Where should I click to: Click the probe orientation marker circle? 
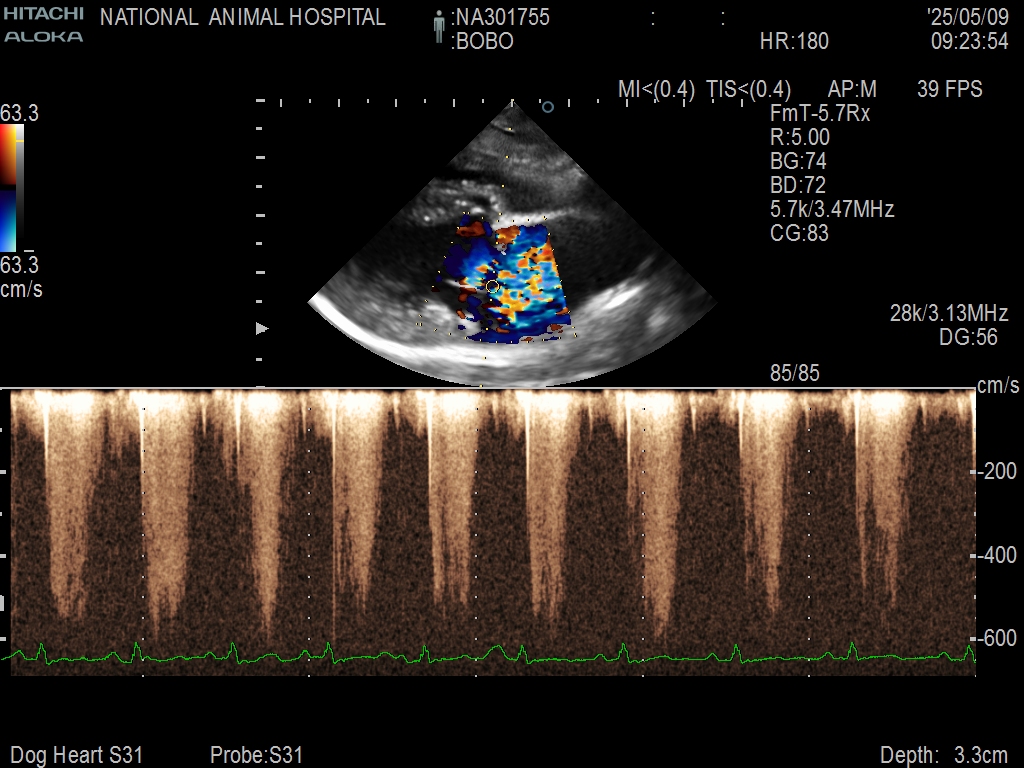pos(547,106)
